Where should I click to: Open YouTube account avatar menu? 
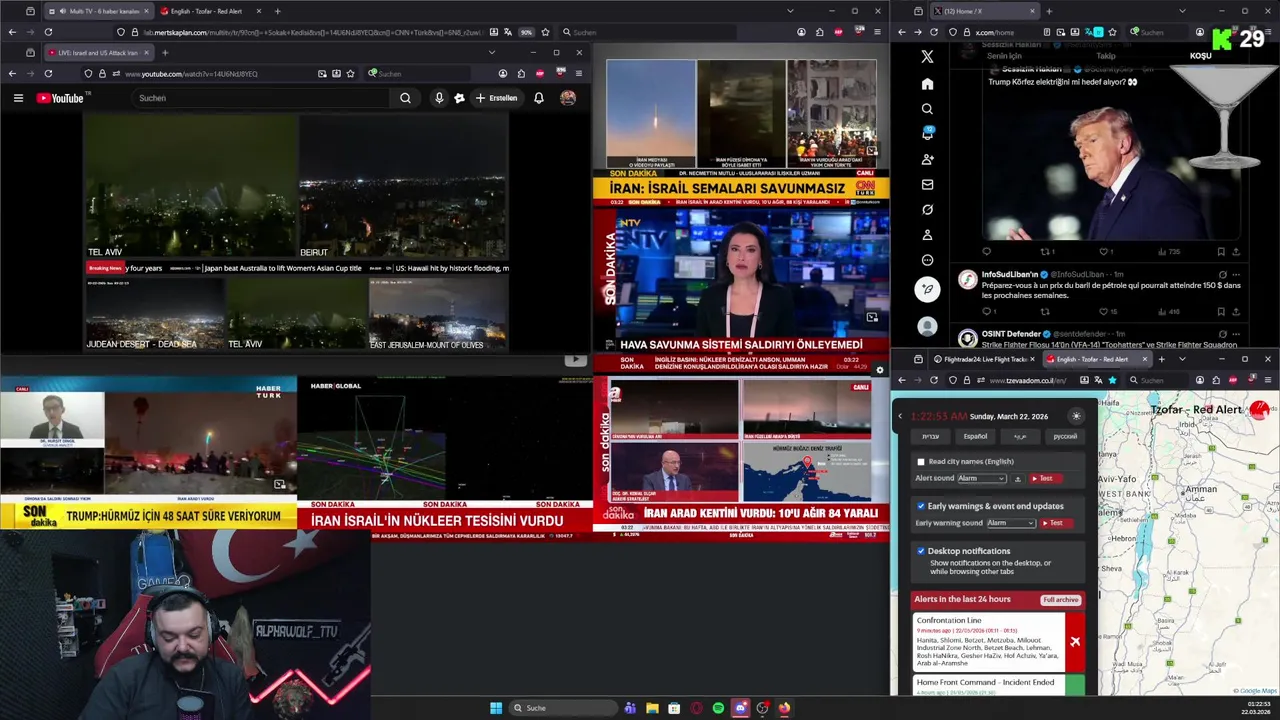[568, 98]
